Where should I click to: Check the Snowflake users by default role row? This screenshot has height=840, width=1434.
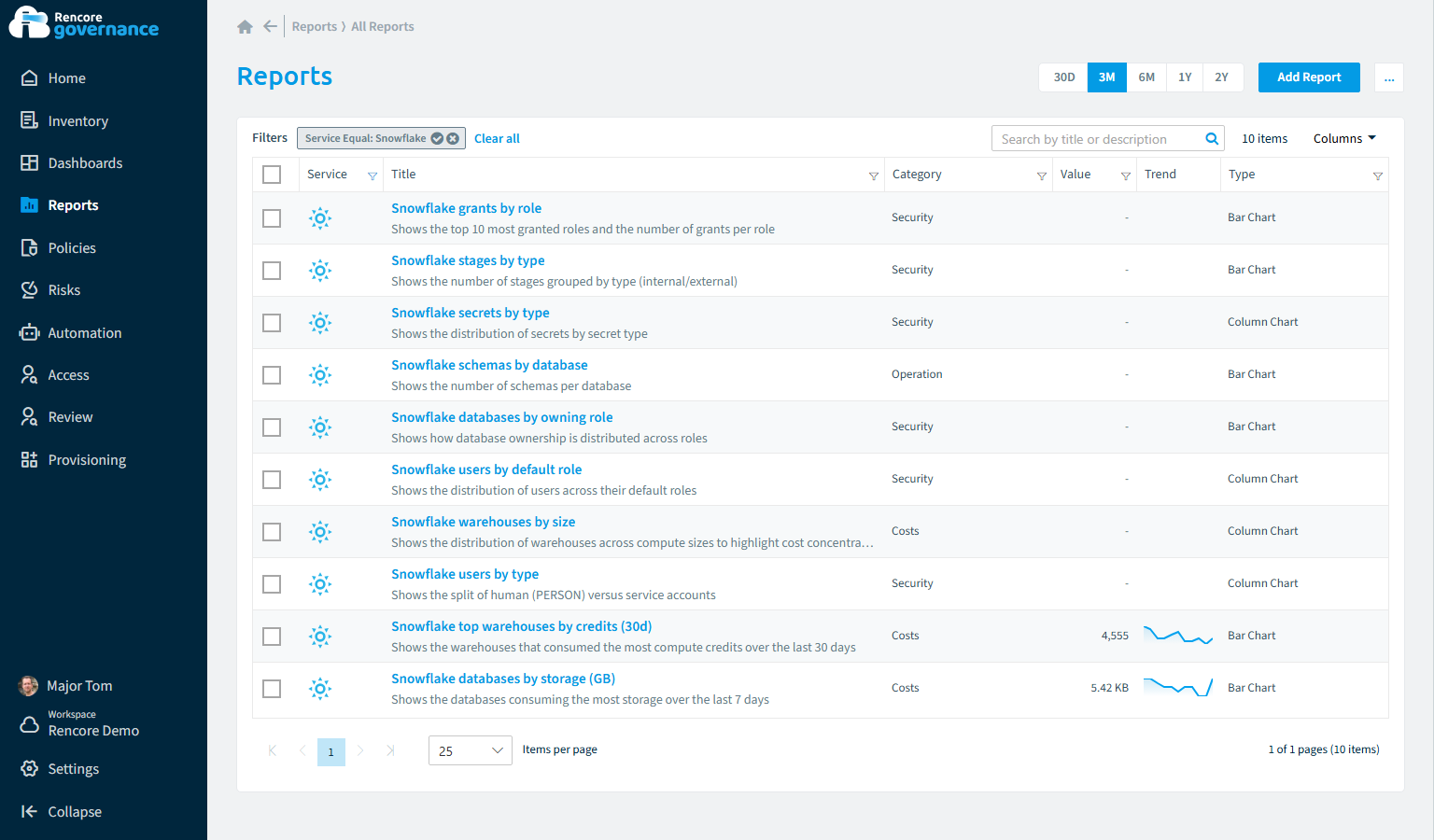point(272,480)
